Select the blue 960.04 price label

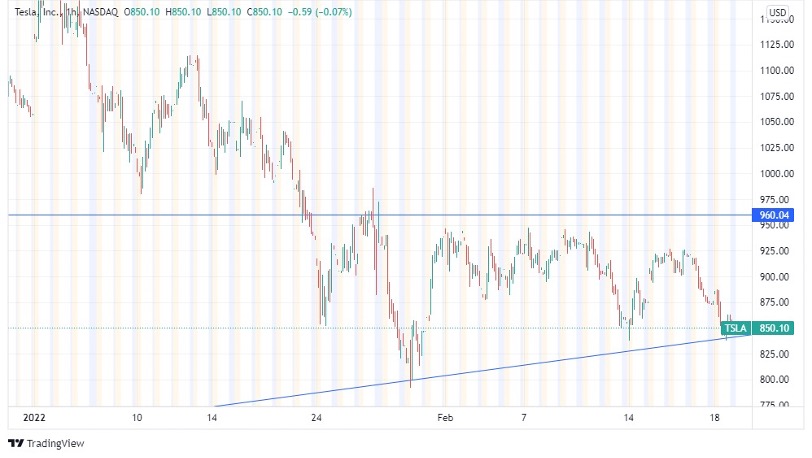[776, 215]
